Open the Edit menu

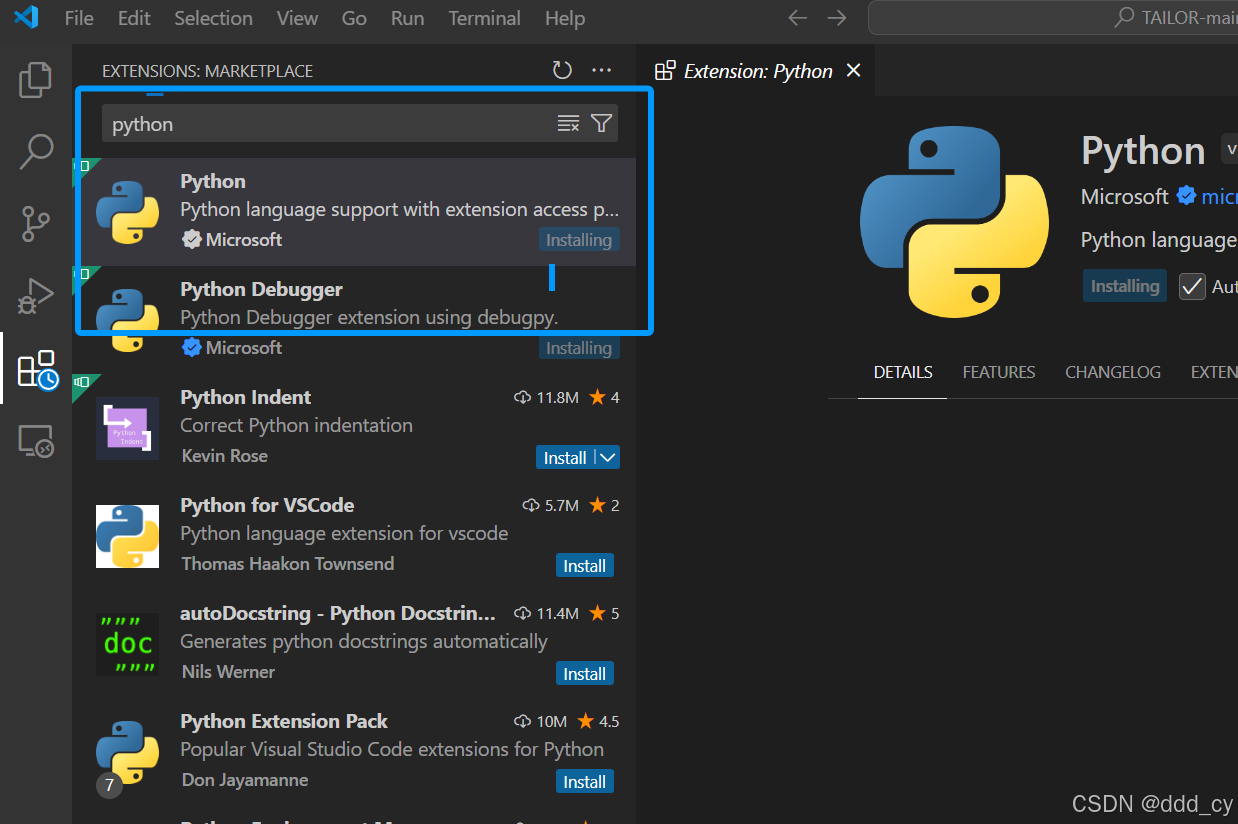click(134, 18)
